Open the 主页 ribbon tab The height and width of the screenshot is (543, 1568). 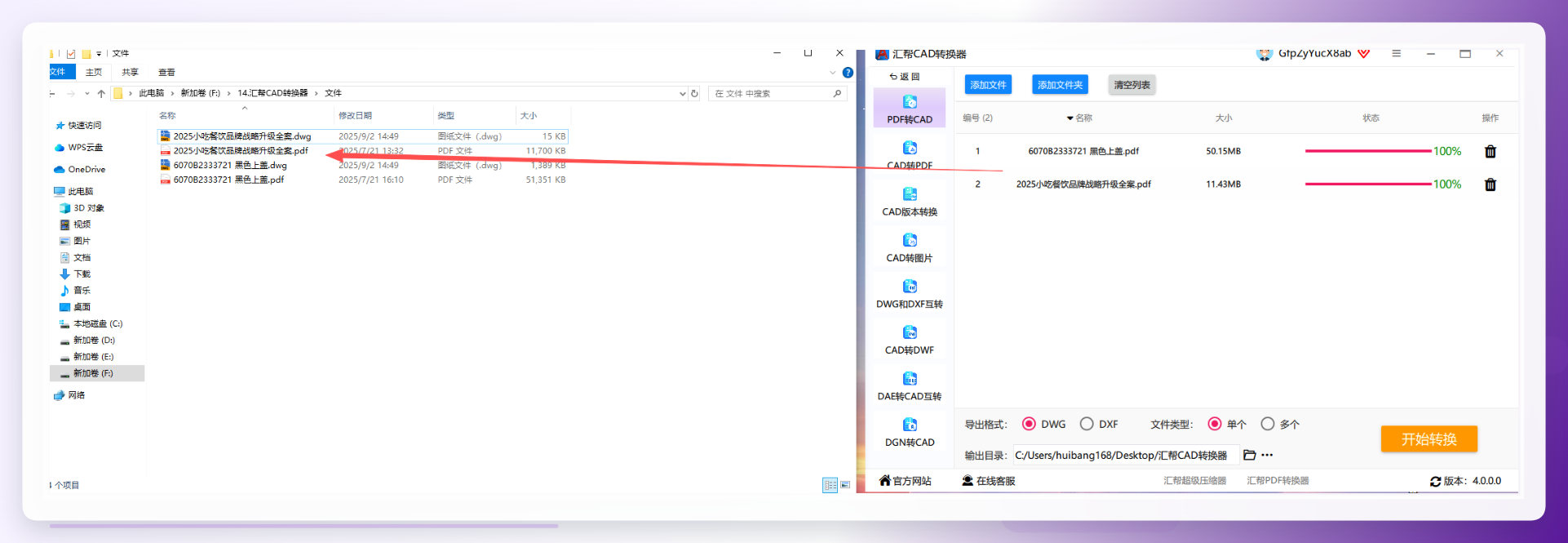pyautogui.click(x=94, y=72)
